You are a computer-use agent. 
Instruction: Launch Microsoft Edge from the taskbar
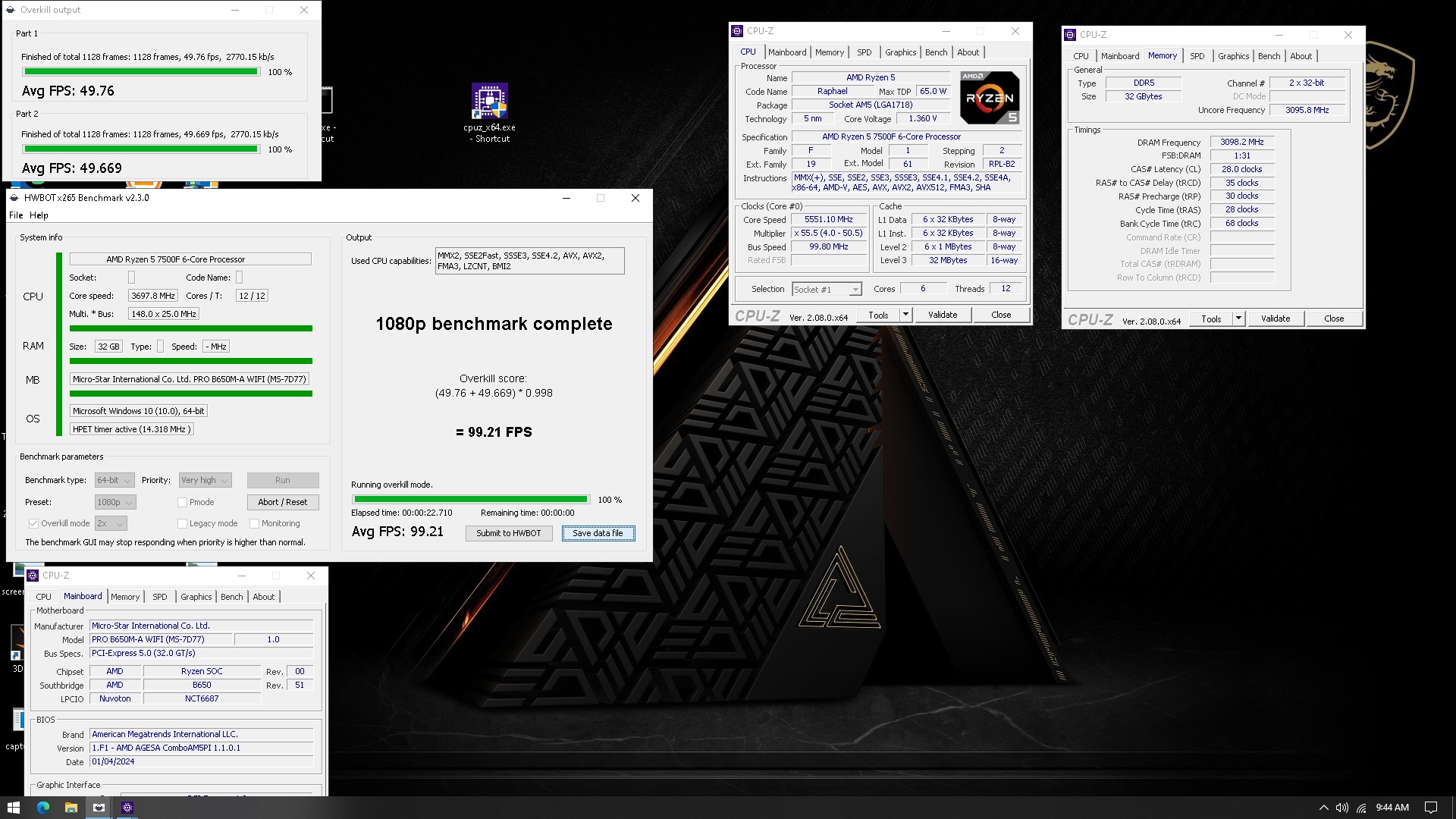(43, 808)
